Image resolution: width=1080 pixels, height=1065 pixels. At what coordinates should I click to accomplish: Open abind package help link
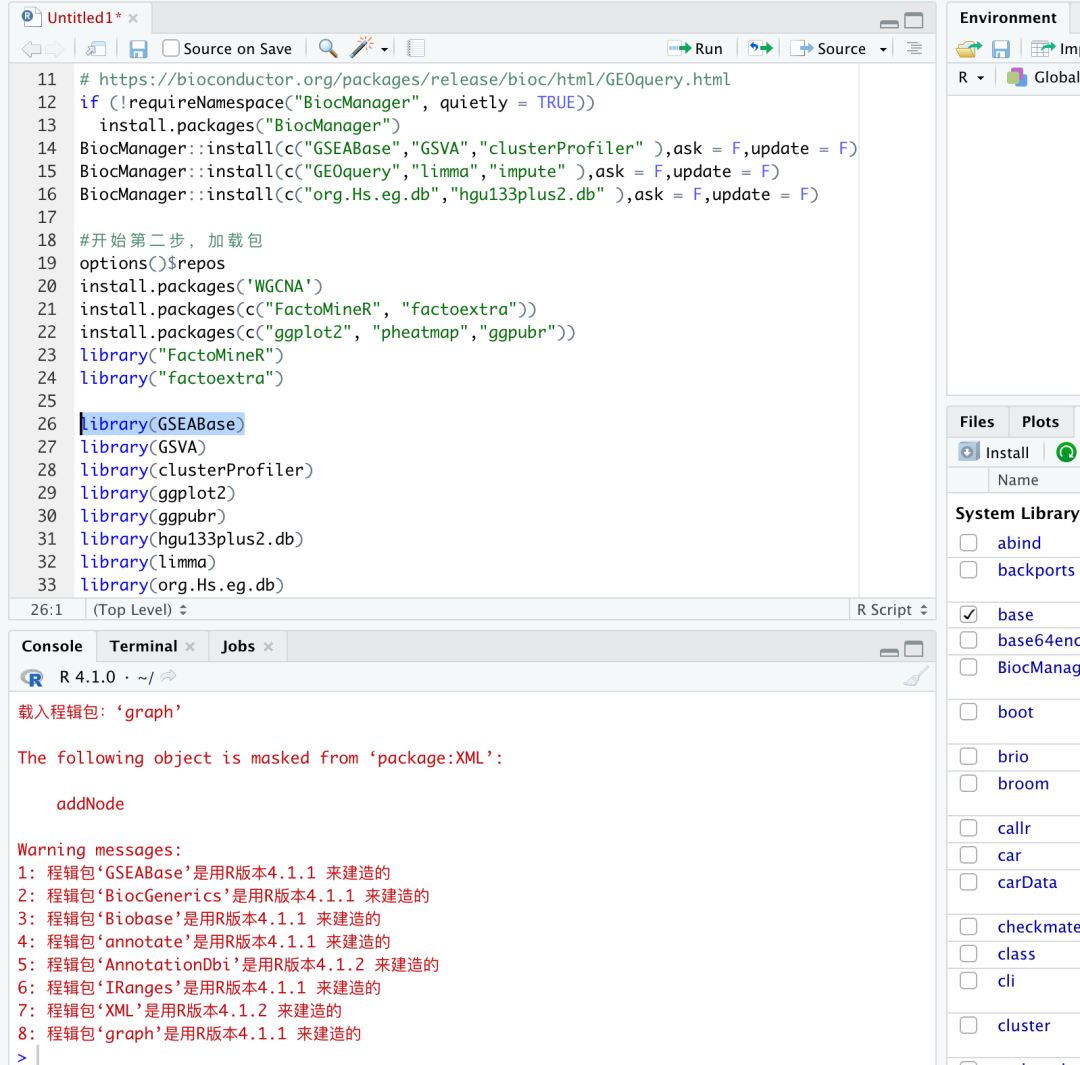coord(1019,543)
